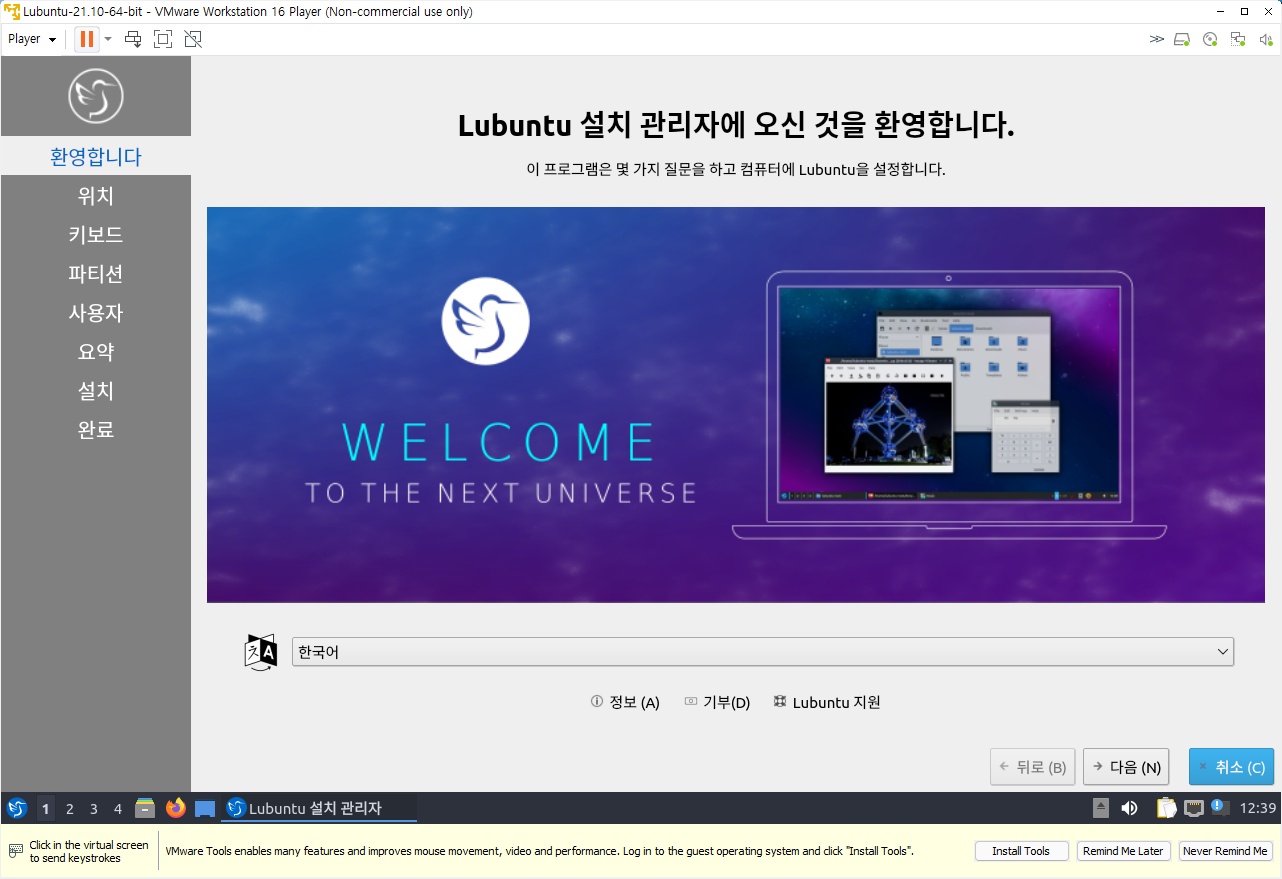The image size is (1282, 879).
Task: Switch to virtual desktop 4
Action: click(118, 808)
